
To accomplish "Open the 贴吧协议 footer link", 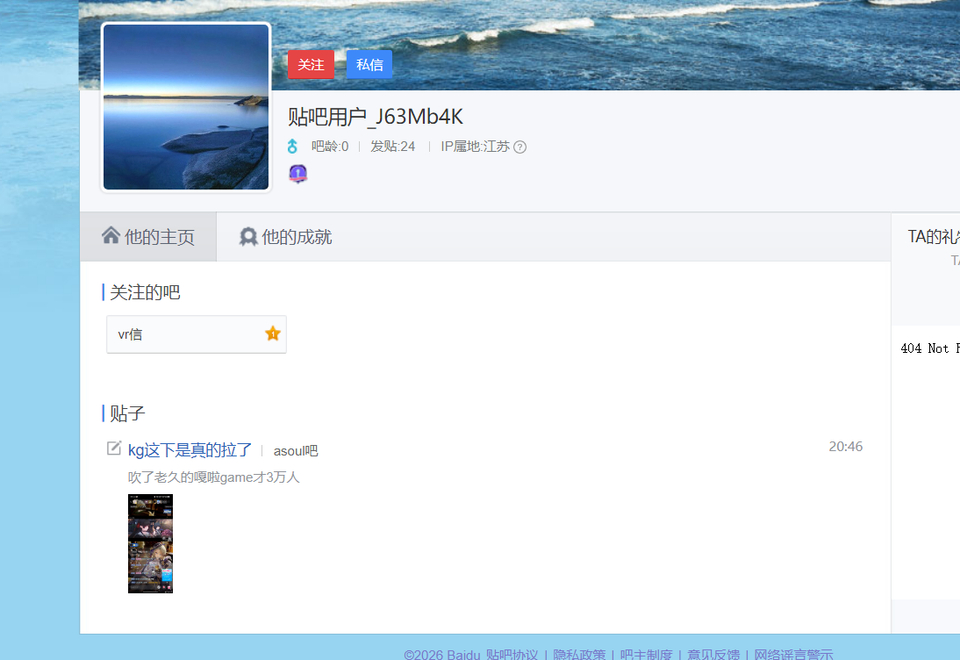I will point(512,654).
